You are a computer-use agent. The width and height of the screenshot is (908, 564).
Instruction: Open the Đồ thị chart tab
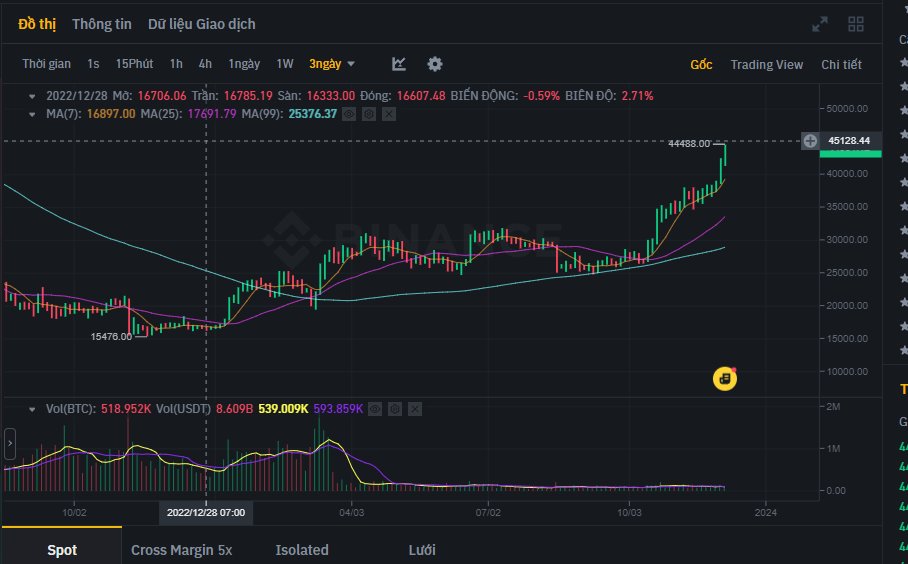coord(37,24)
